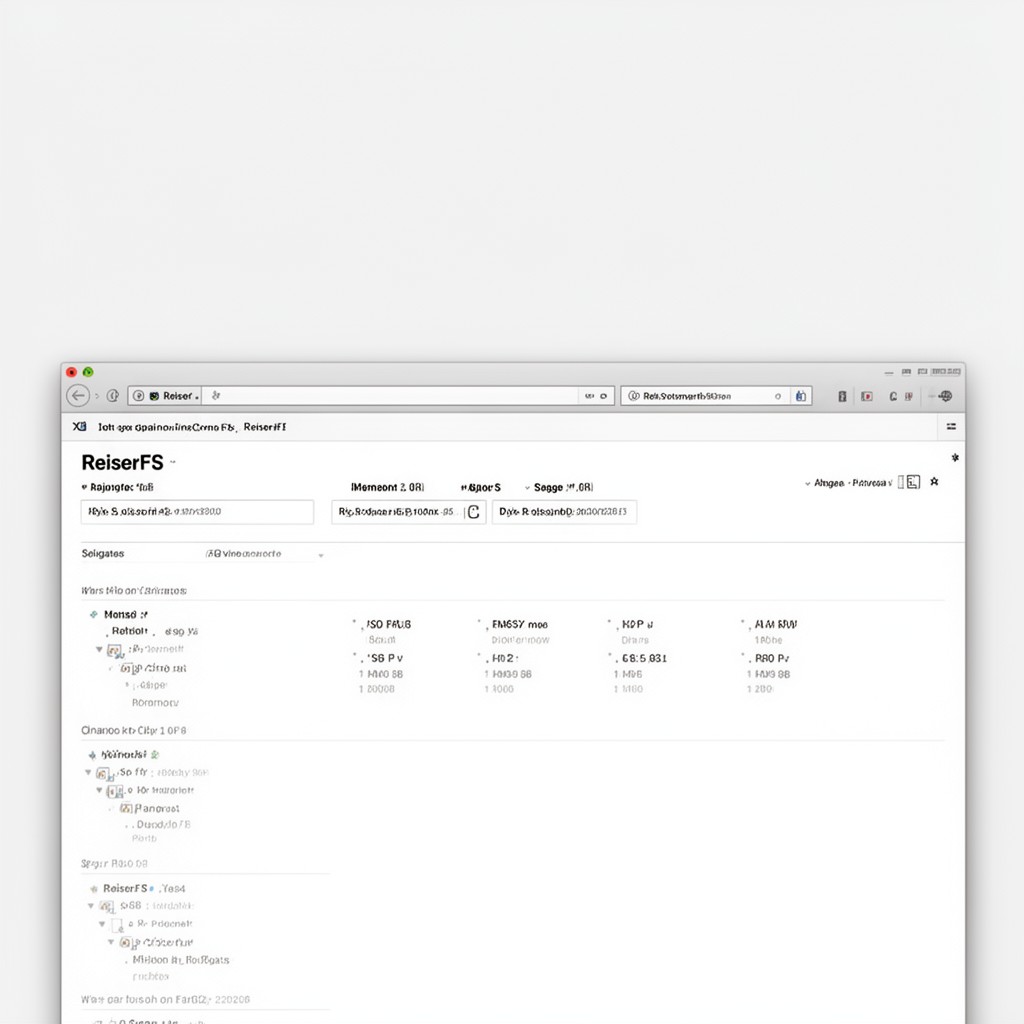Select the ReiserFS tree heading near .Ye84
1024x1024 pixels.
(x=125, y=888)
